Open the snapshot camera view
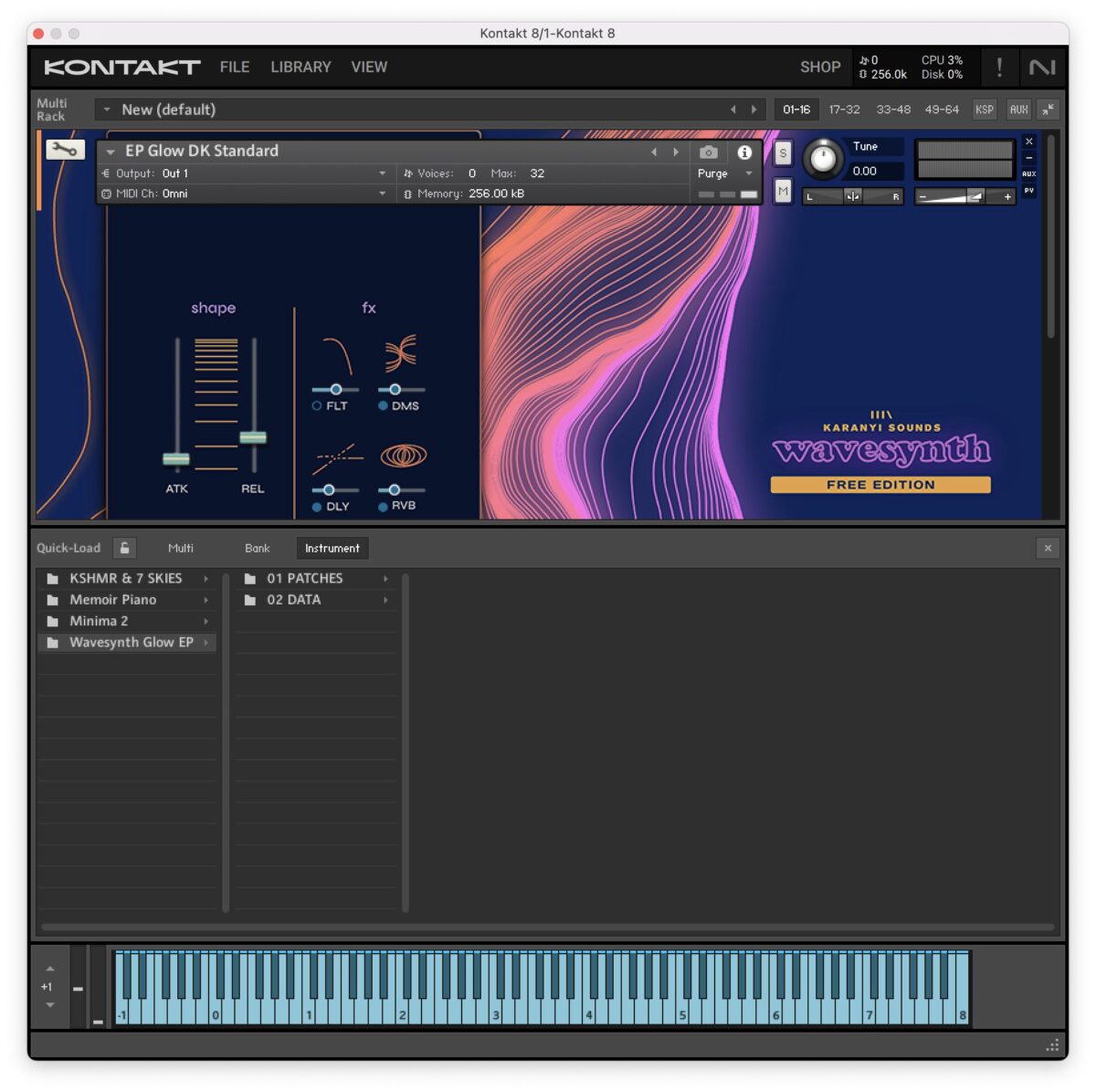Screen dimensions: 1096x1092 (x=708, y=152)
